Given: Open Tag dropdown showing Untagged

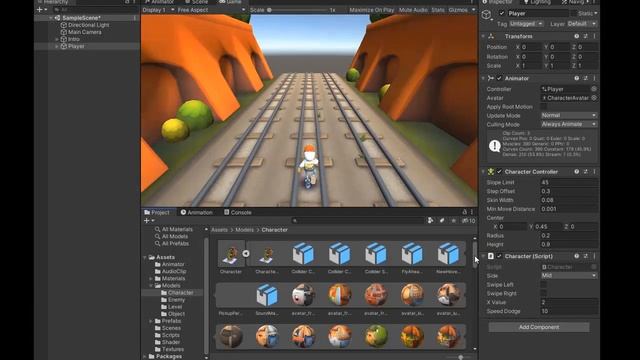Looking at the screenshot, I should pos(527,24).
